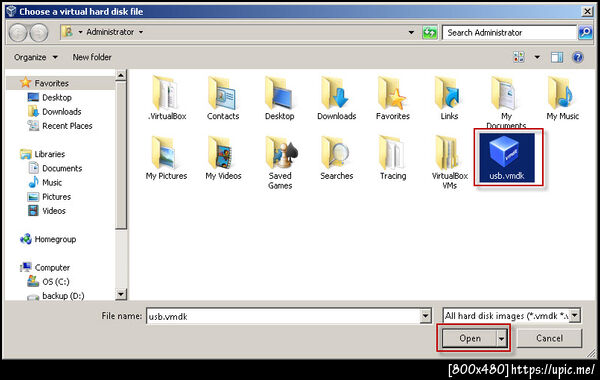This screenshot has height=380, width=600.
Task: Select Computer in navigation pane
Action: pyautogui.click(x=45, y=267)
